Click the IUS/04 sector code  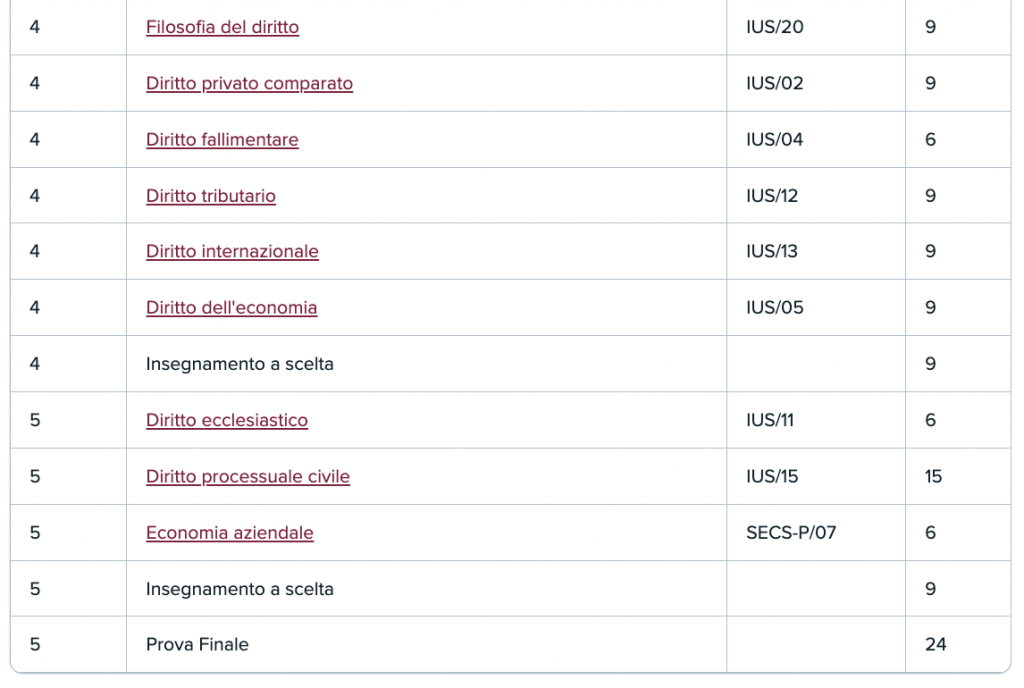775,140
